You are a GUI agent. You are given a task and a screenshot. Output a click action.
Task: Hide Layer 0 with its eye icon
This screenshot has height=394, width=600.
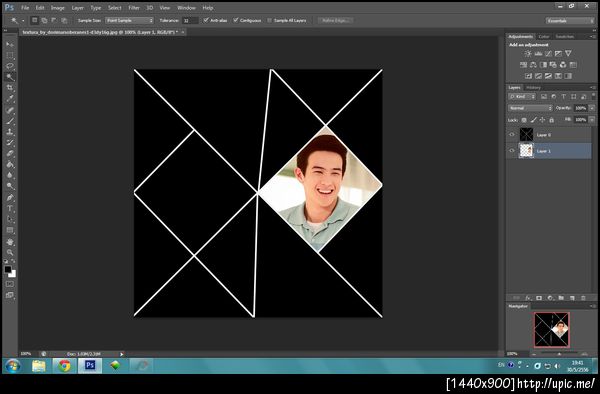(512, 135)
